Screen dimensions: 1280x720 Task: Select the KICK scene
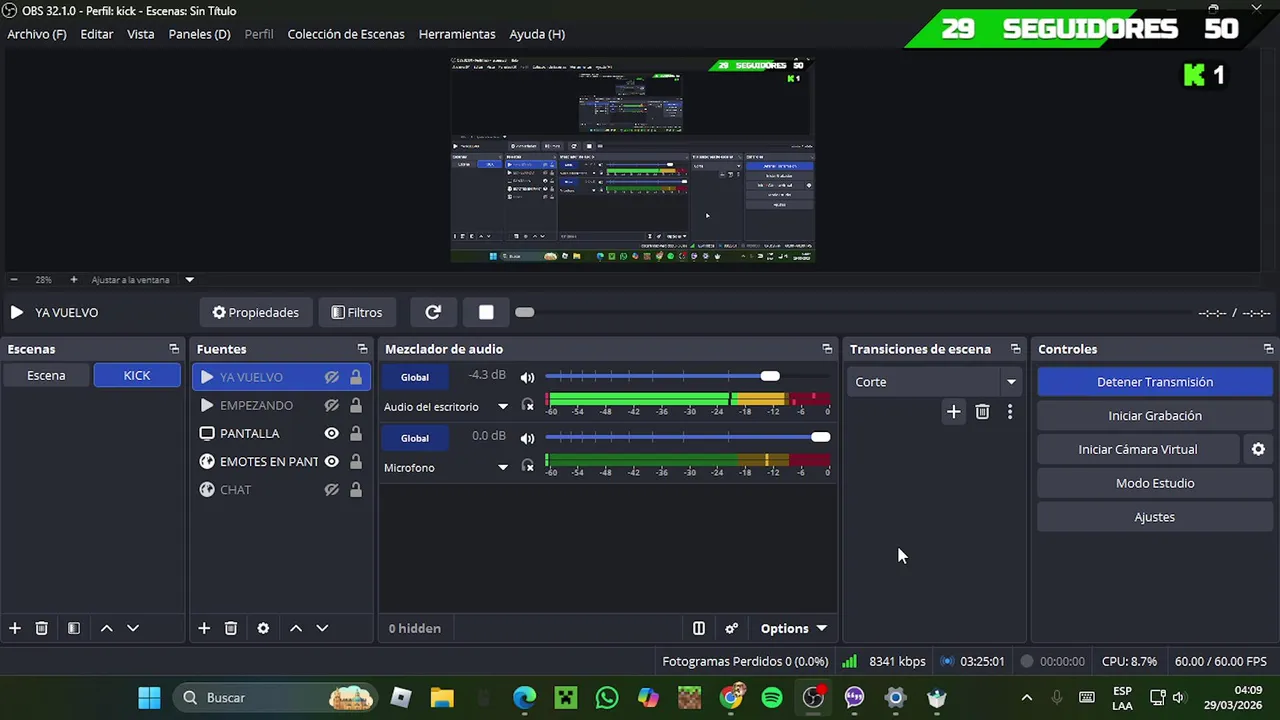[137, 376]
